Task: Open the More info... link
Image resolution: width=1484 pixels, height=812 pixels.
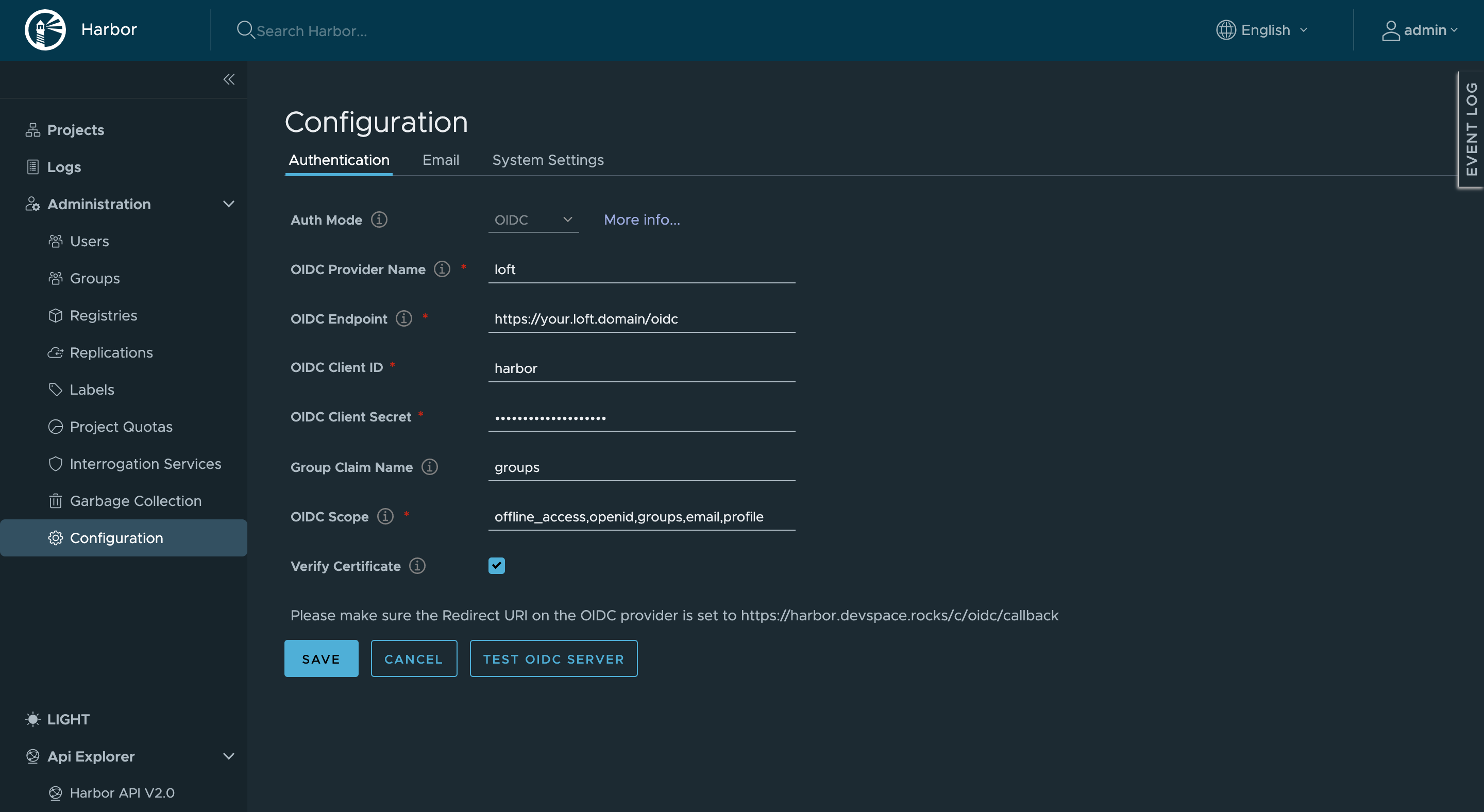Action: point(642,220)
